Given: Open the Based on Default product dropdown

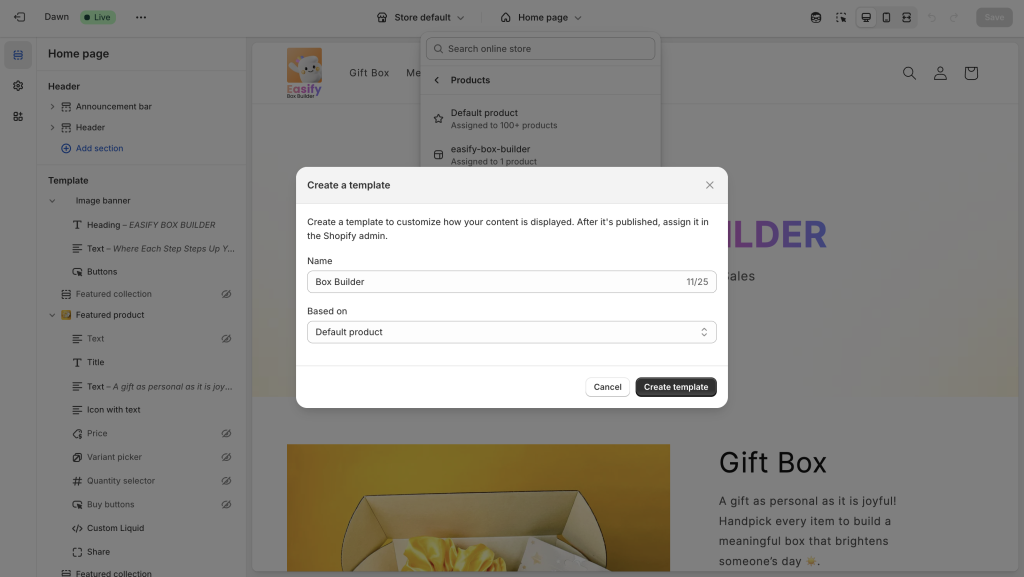Looking at the screenshot, I should point(511,332).
